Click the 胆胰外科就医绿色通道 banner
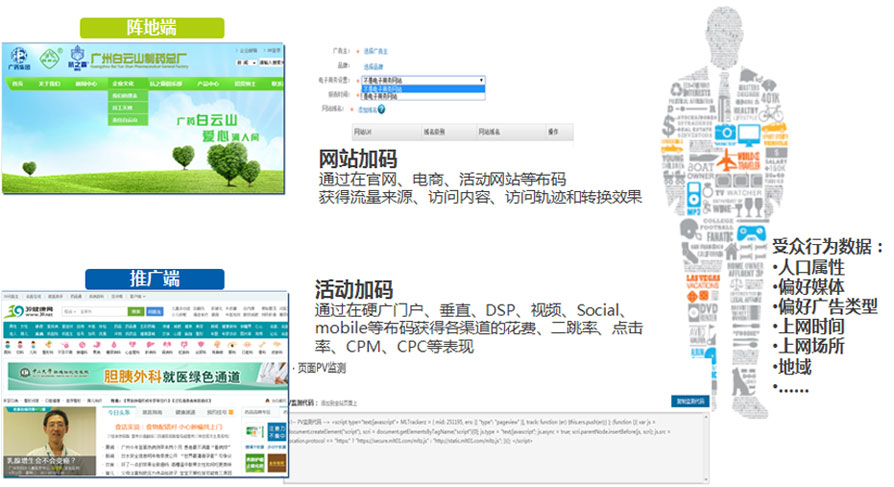Viewport: 894px width, 487px height. coord(147,376)
